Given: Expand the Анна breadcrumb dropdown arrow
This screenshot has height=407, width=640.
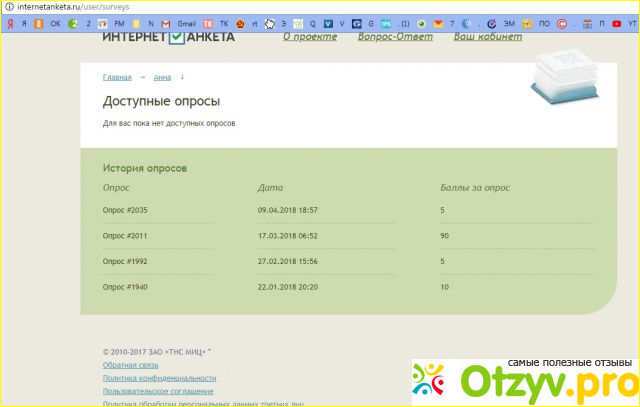Looking at the screenshot, I should 182,76.
